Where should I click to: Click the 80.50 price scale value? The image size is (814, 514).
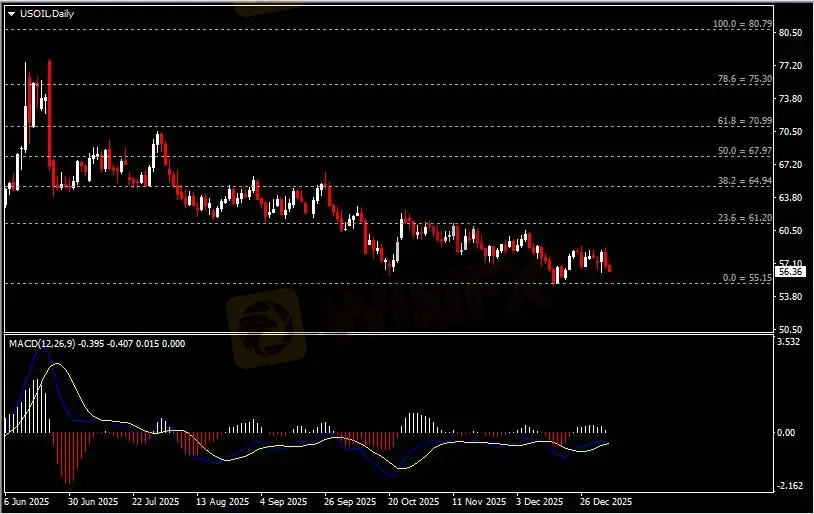[x=791, y=33]
